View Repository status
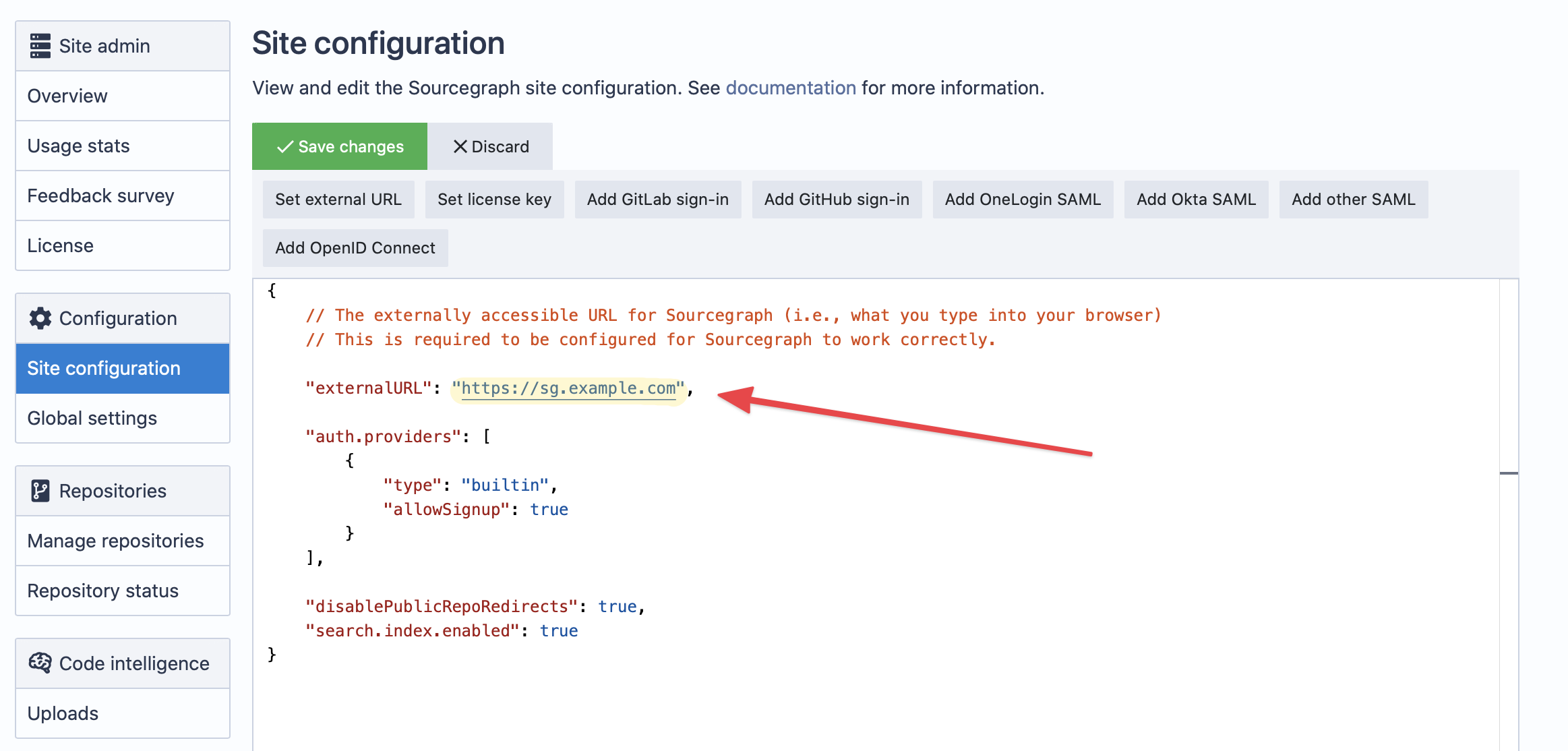This screenshot has height=751, width=1568. pos(123,591)
